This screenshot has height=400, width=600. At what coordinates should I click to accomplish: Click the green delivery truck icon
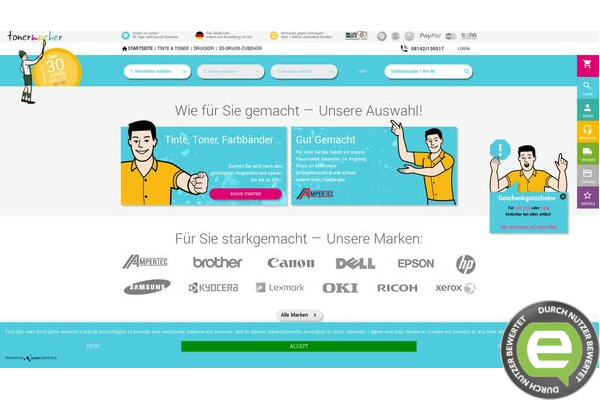587,153
